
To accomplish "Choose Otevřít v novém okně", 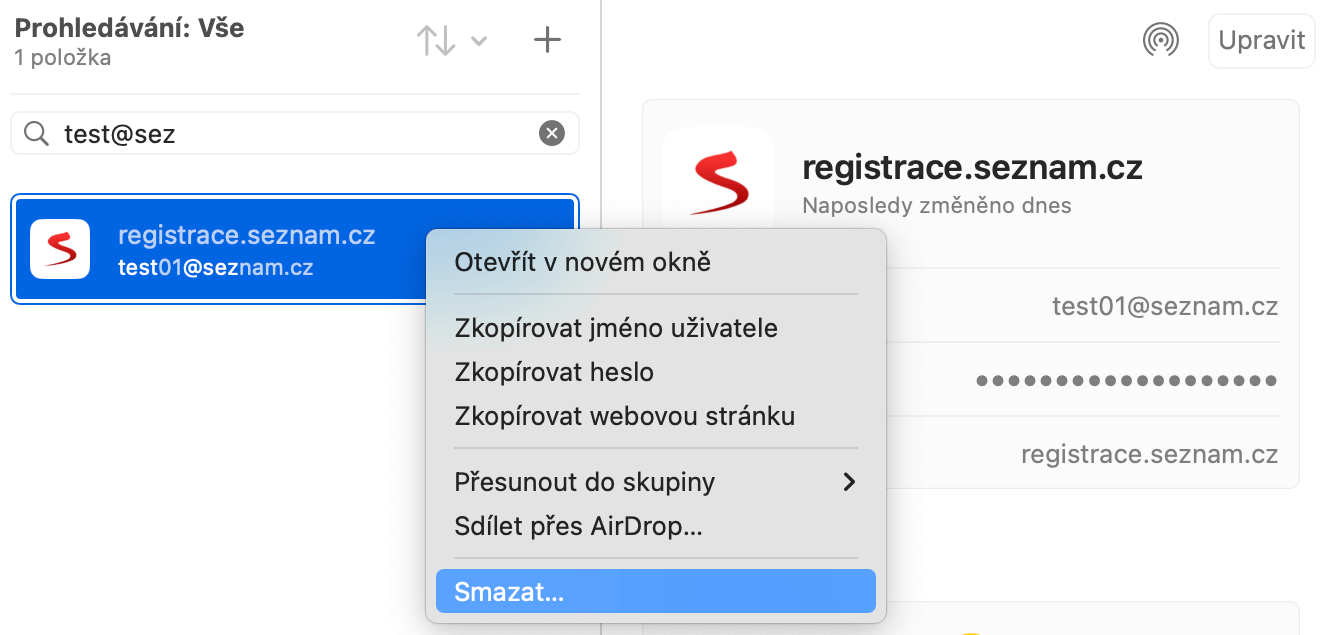I will click(582, 263).
